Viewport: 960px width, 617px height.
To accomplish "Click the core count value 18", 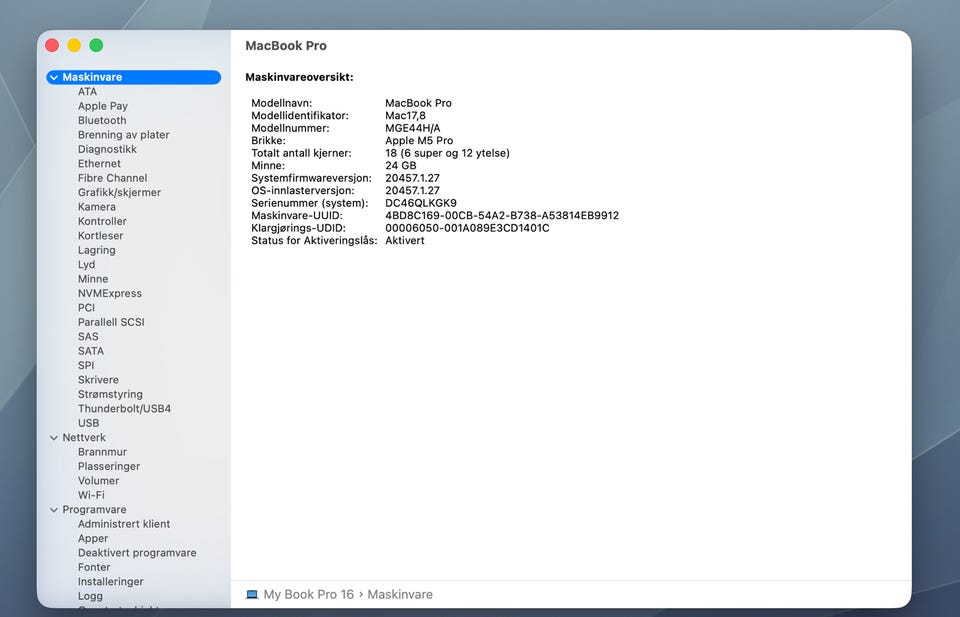I will pyautogui.click(x=447, y=153).
